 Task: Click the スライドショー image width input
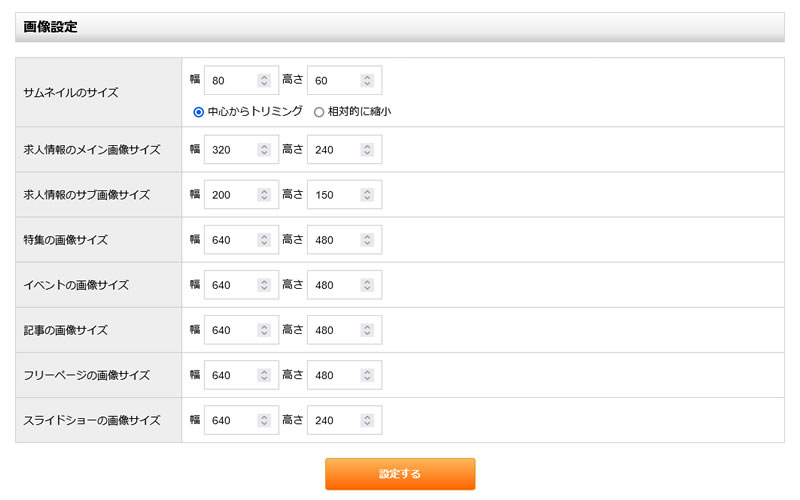pyautogui.click(x=231, y=420)
